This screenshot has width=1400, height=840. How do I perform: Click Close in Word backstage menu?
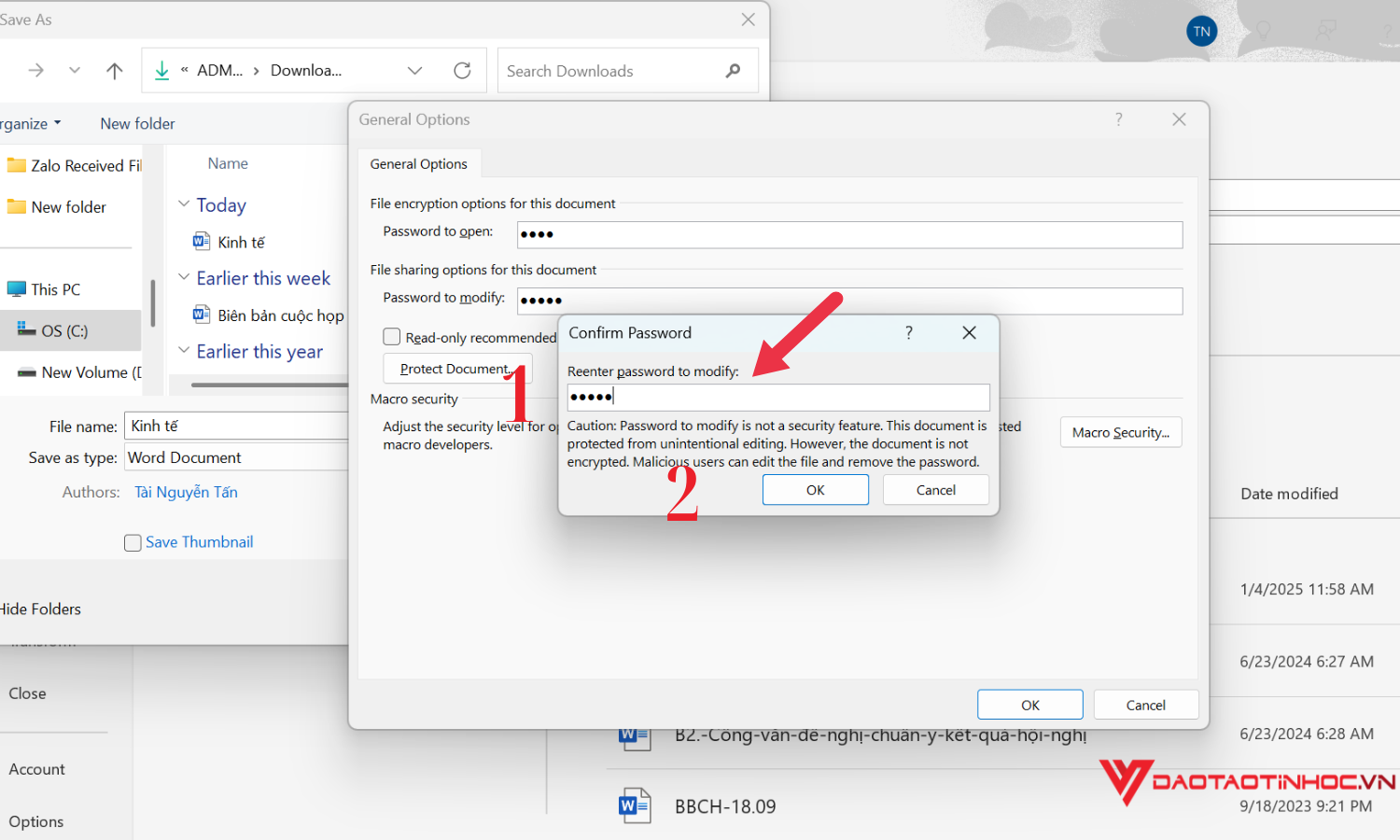(x=27, y=693)
